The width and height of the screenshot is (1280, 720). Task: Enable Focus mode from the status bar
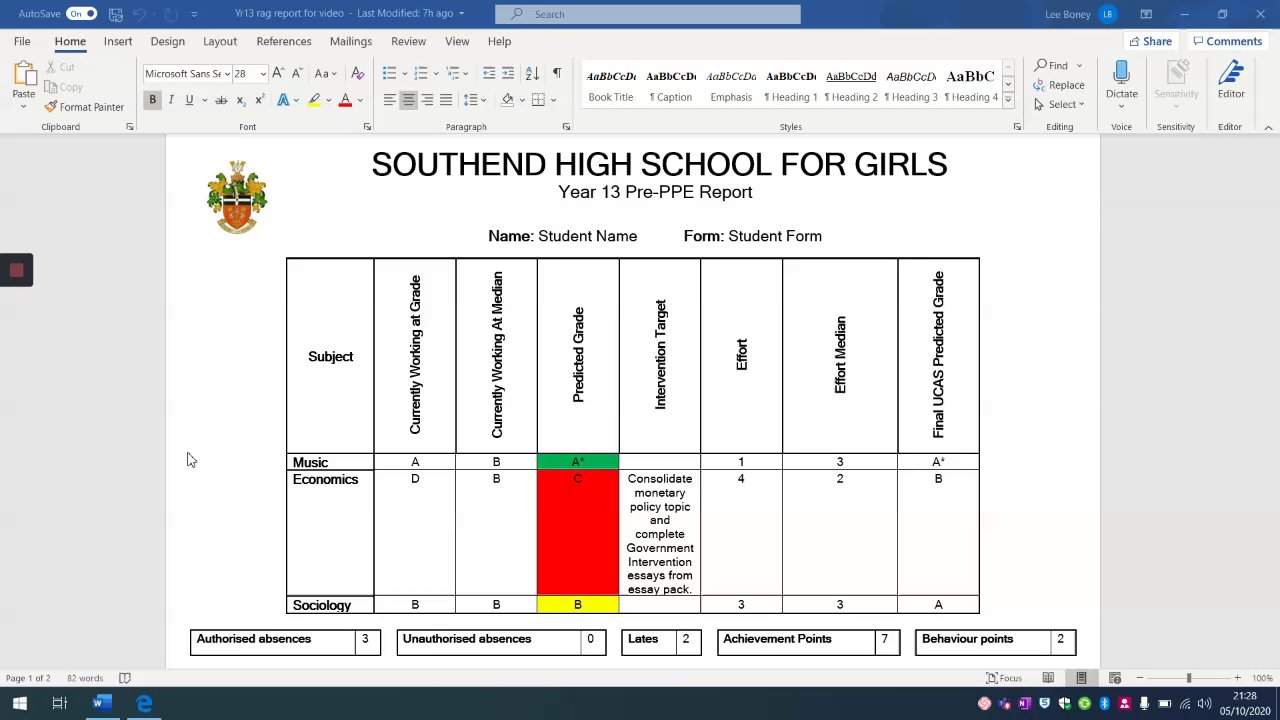click(1005, 678)
